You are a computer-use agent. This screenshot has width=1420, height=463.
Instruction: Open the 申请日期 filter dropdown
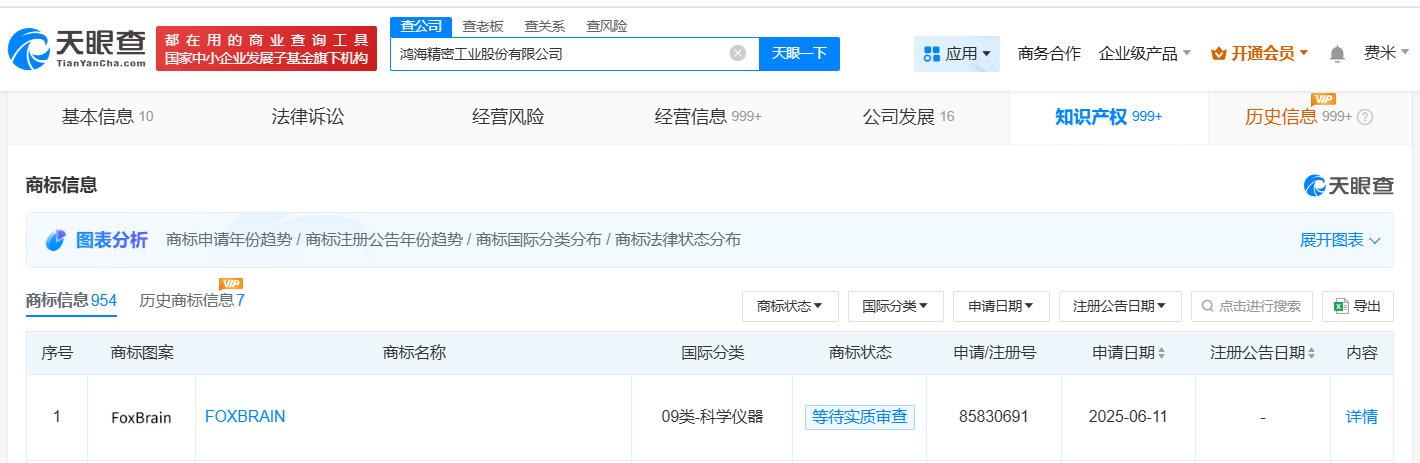point(1001,306)
